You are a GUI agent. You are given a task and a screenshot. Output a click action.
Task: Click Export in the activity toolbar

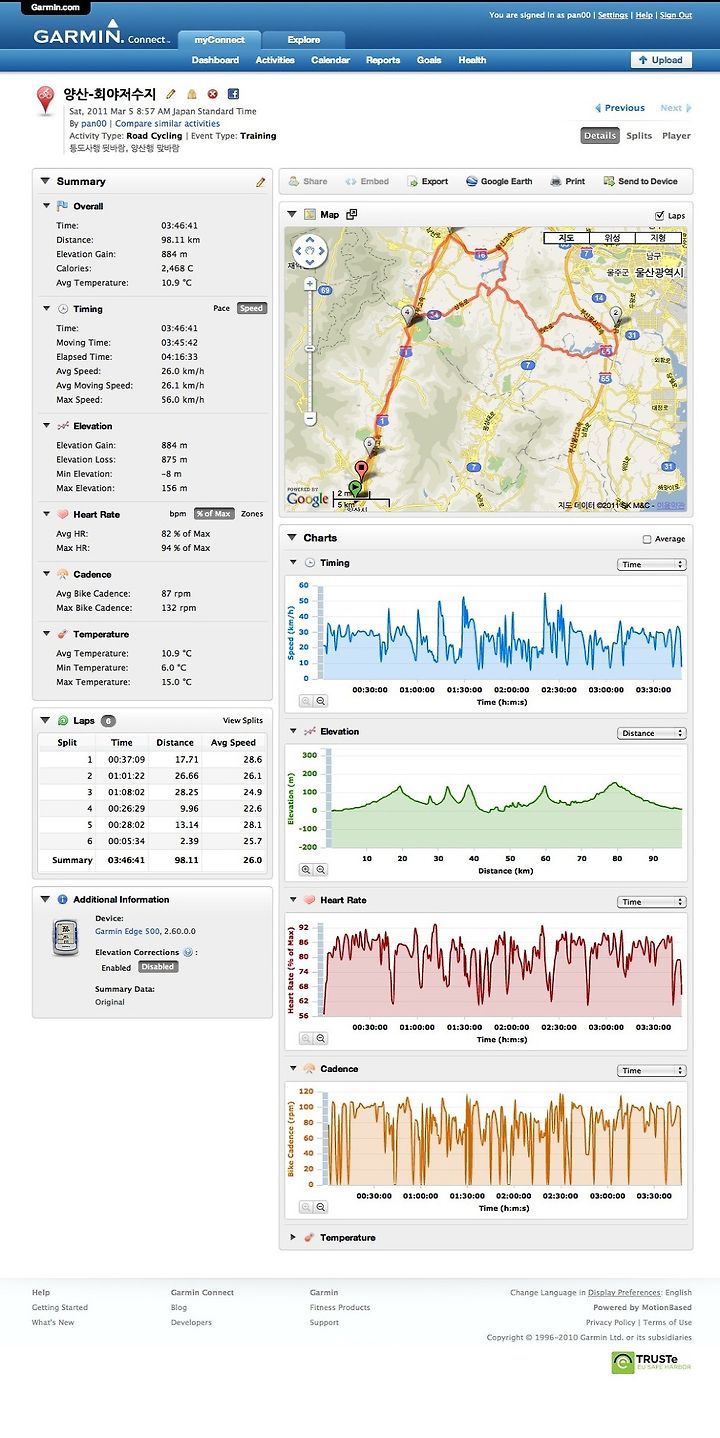(426, 182)
